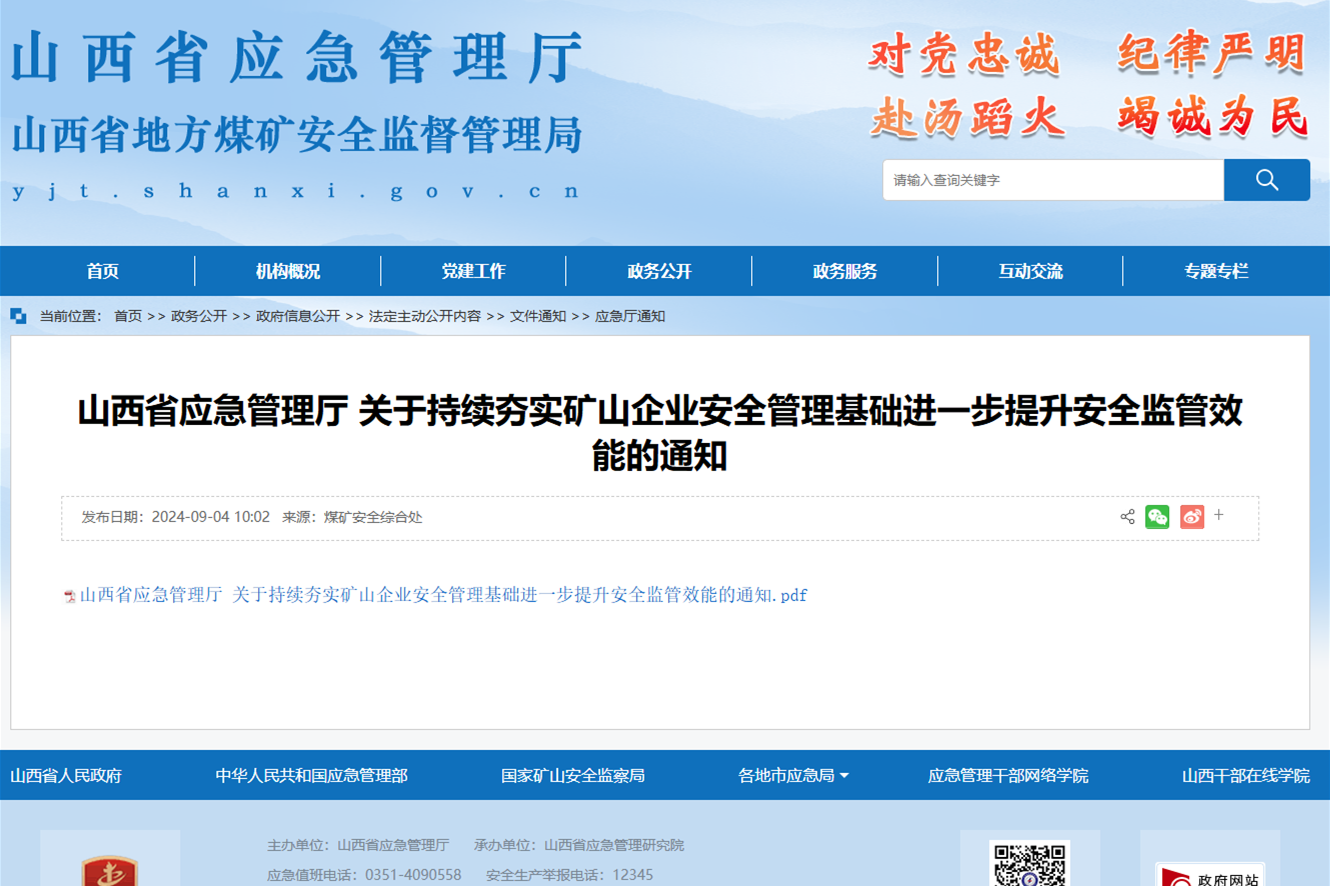Open the attached notice PDF link

click(443, 595)
